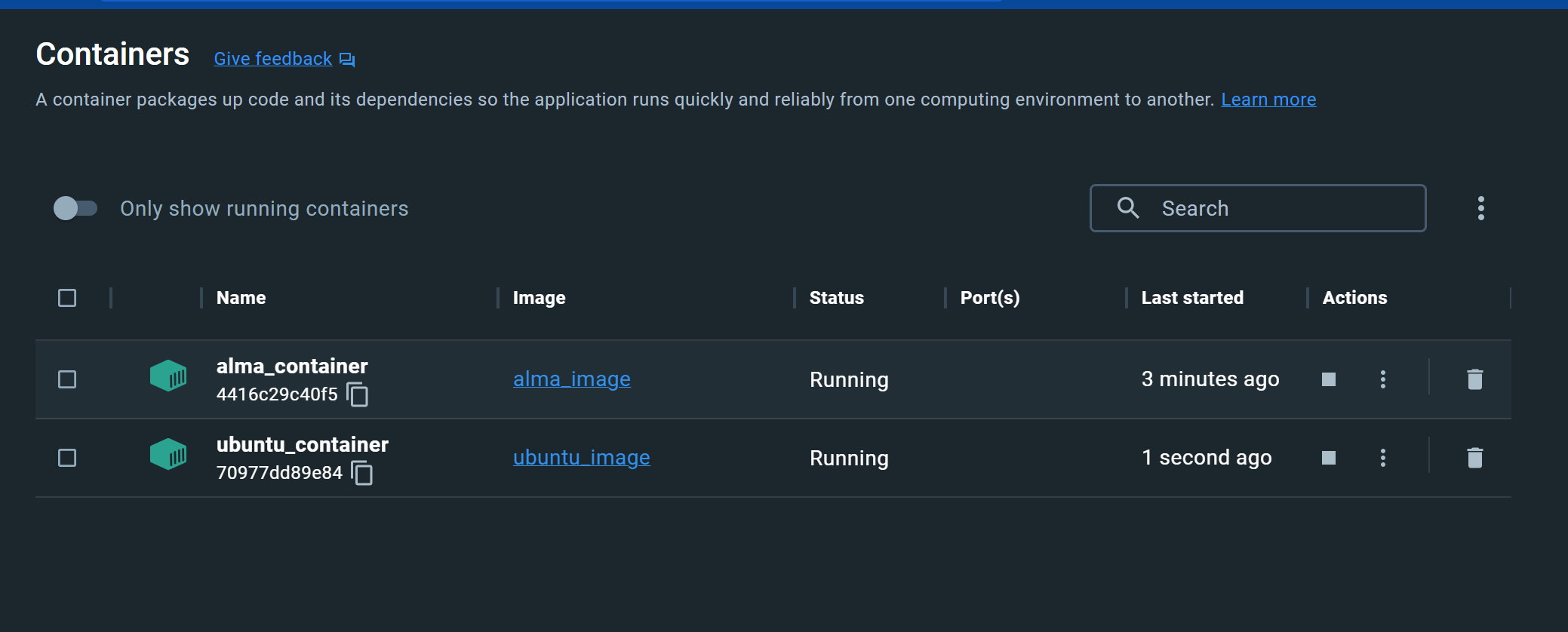This screenshot has height=632, width=1568.
Task: Copy alma_container ID 4416c29c40f5
Action: (358, 394)
